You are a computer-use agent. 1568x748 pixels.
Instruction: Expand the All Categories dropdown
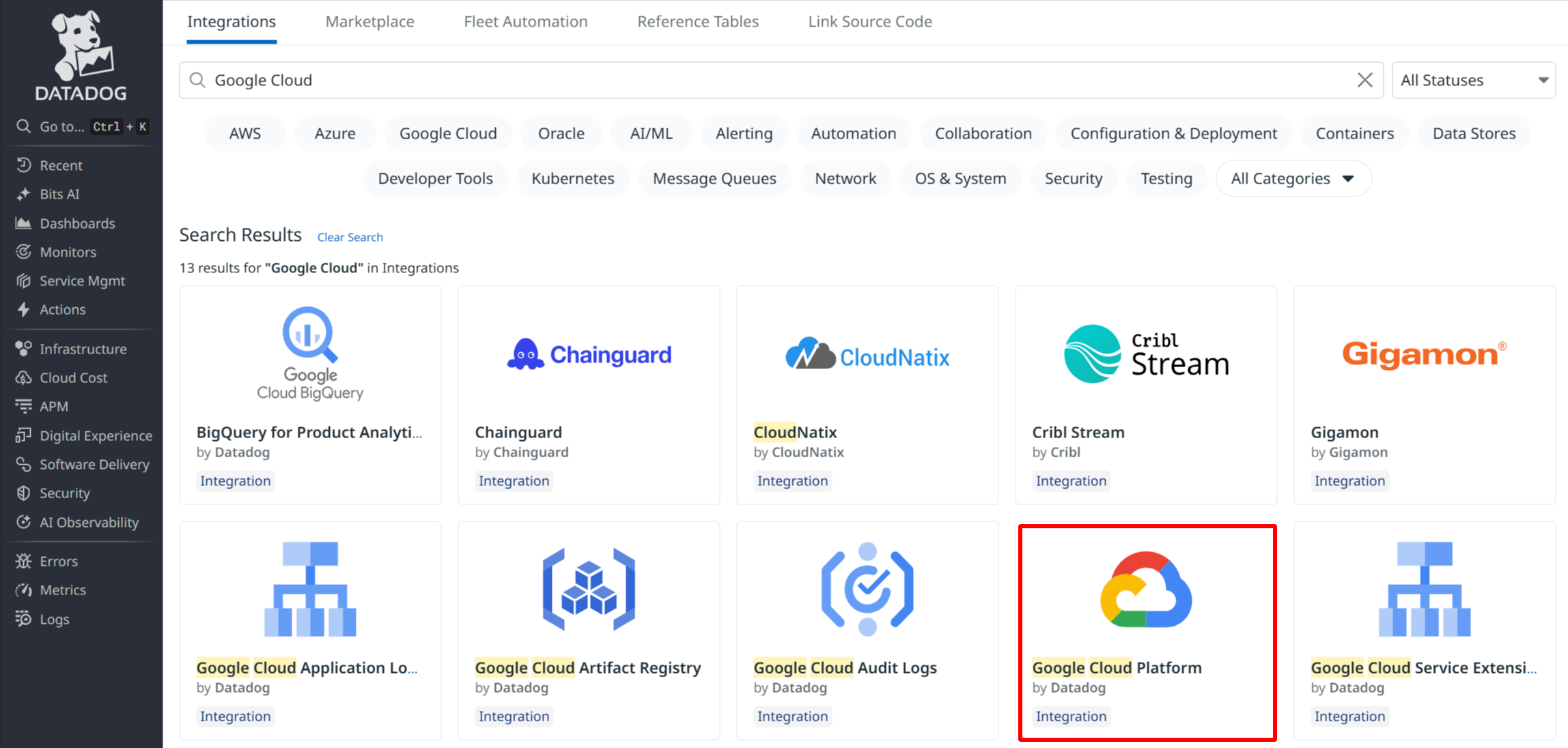[1292, 179]
